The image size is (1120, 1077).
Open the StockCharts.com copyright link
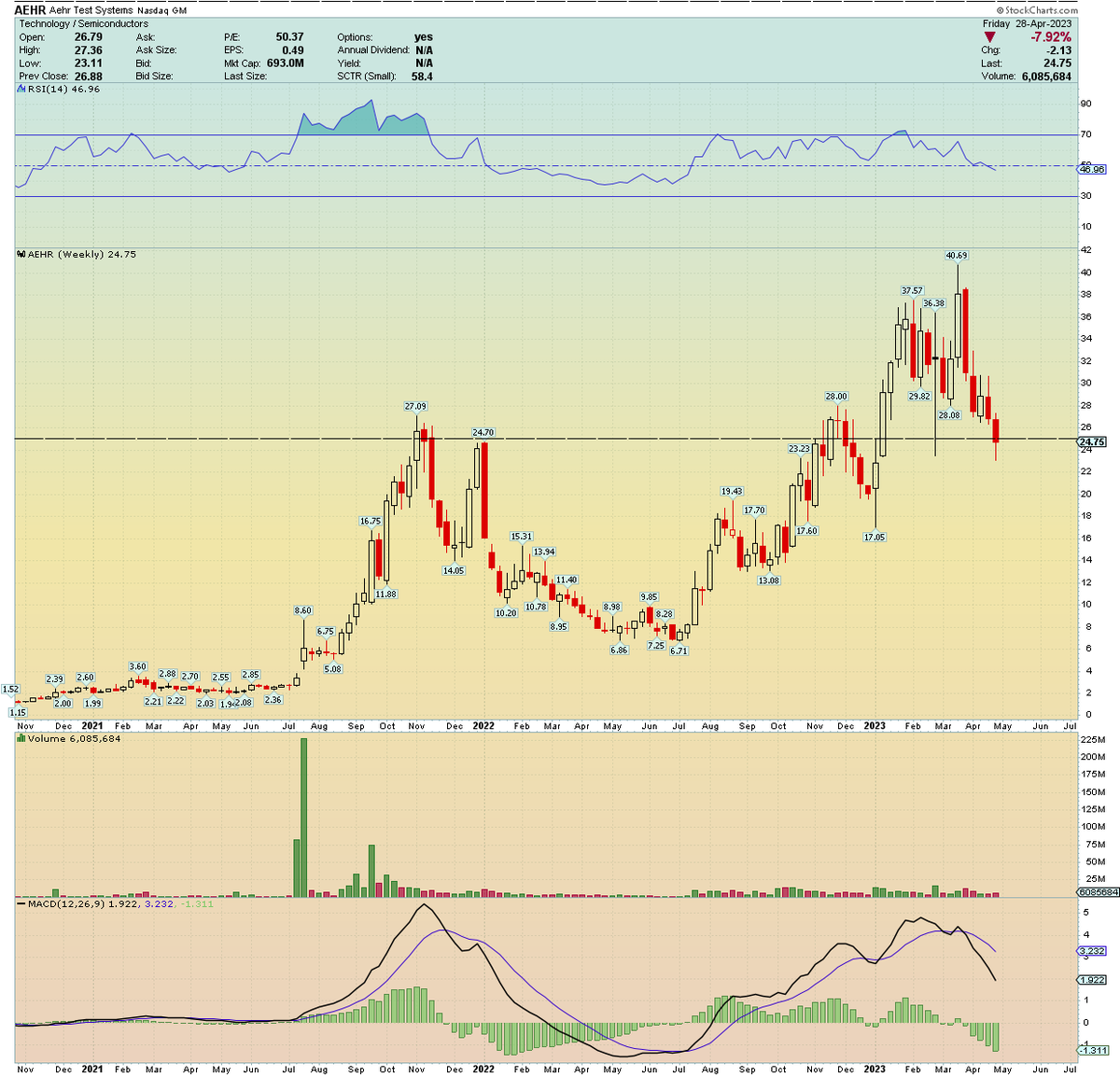coord(1037,10)
